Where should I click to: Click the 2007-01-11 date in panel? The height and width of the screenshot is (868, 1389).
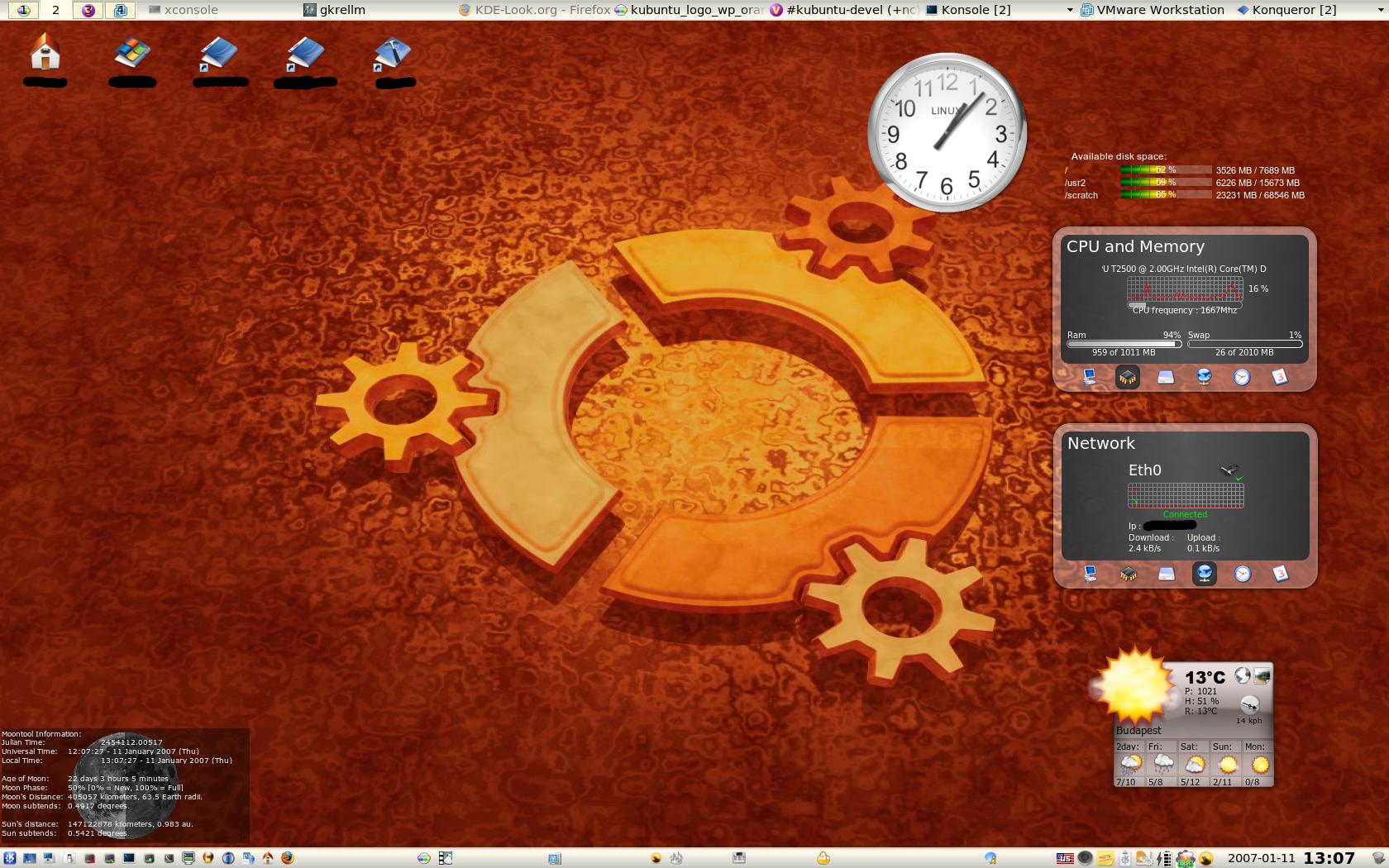(x=1262, y=858)
